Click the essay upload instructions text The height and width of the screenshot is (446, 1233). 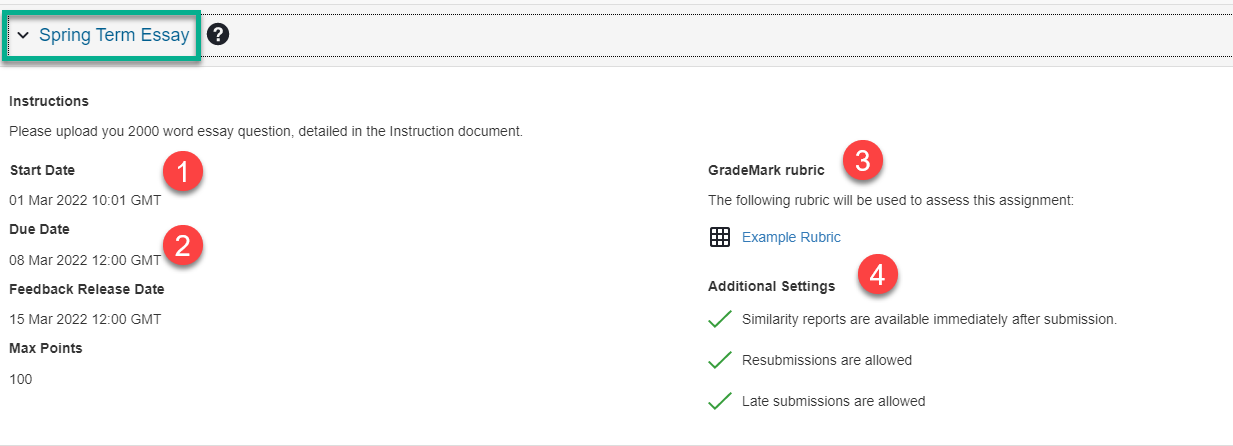266,131
